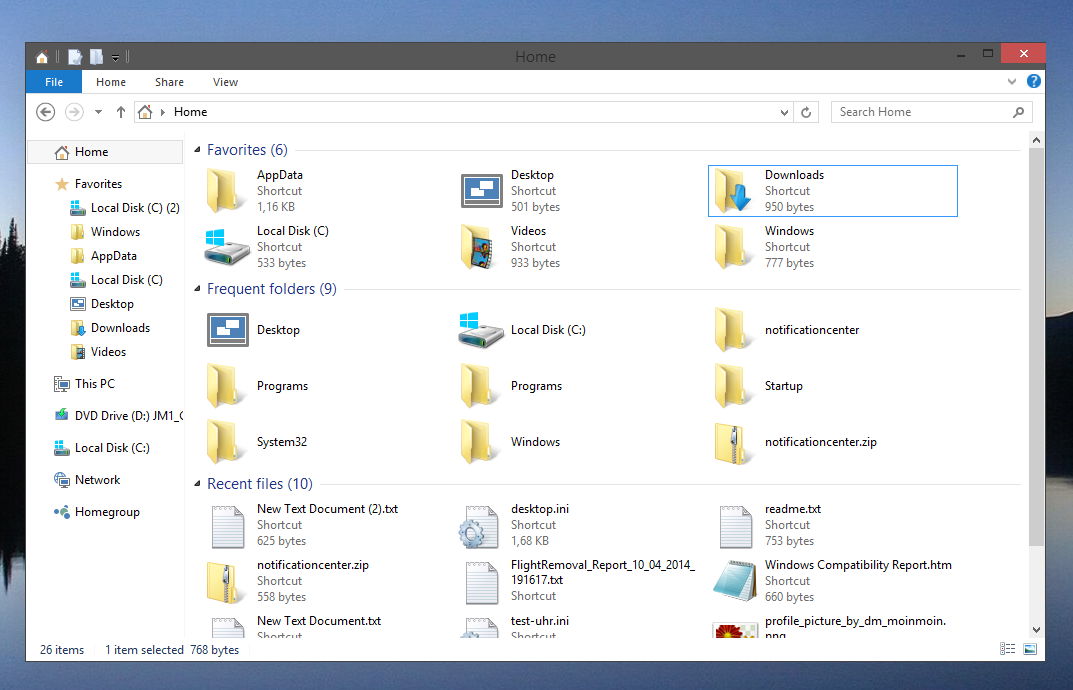Refresh the Home folder view
This screenshot has width=1073, height=690.
click(x=806, y=112)
